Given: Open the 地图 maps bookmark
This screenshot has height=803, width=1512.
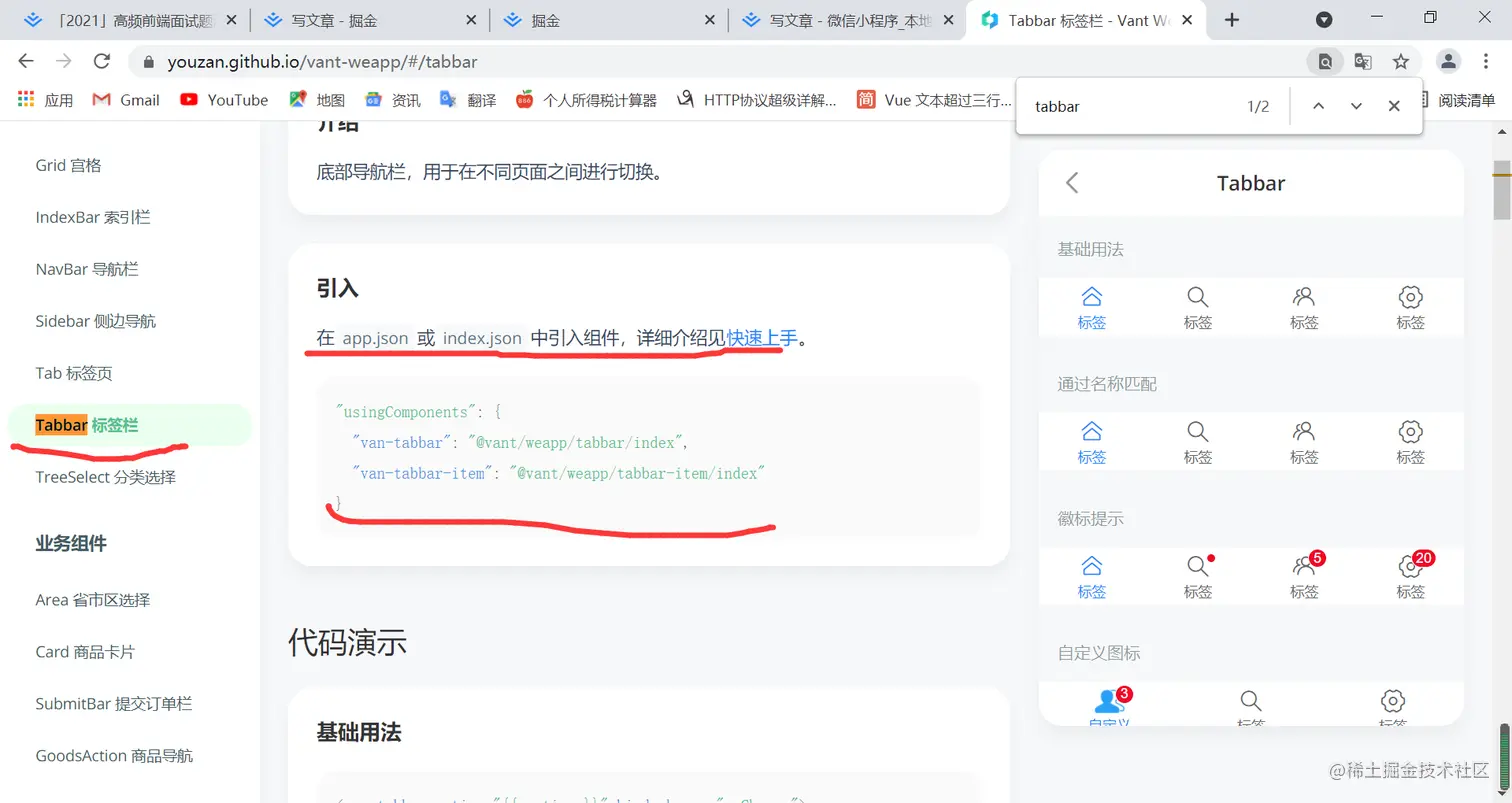Looking at the screenshot, I should 317,99.
